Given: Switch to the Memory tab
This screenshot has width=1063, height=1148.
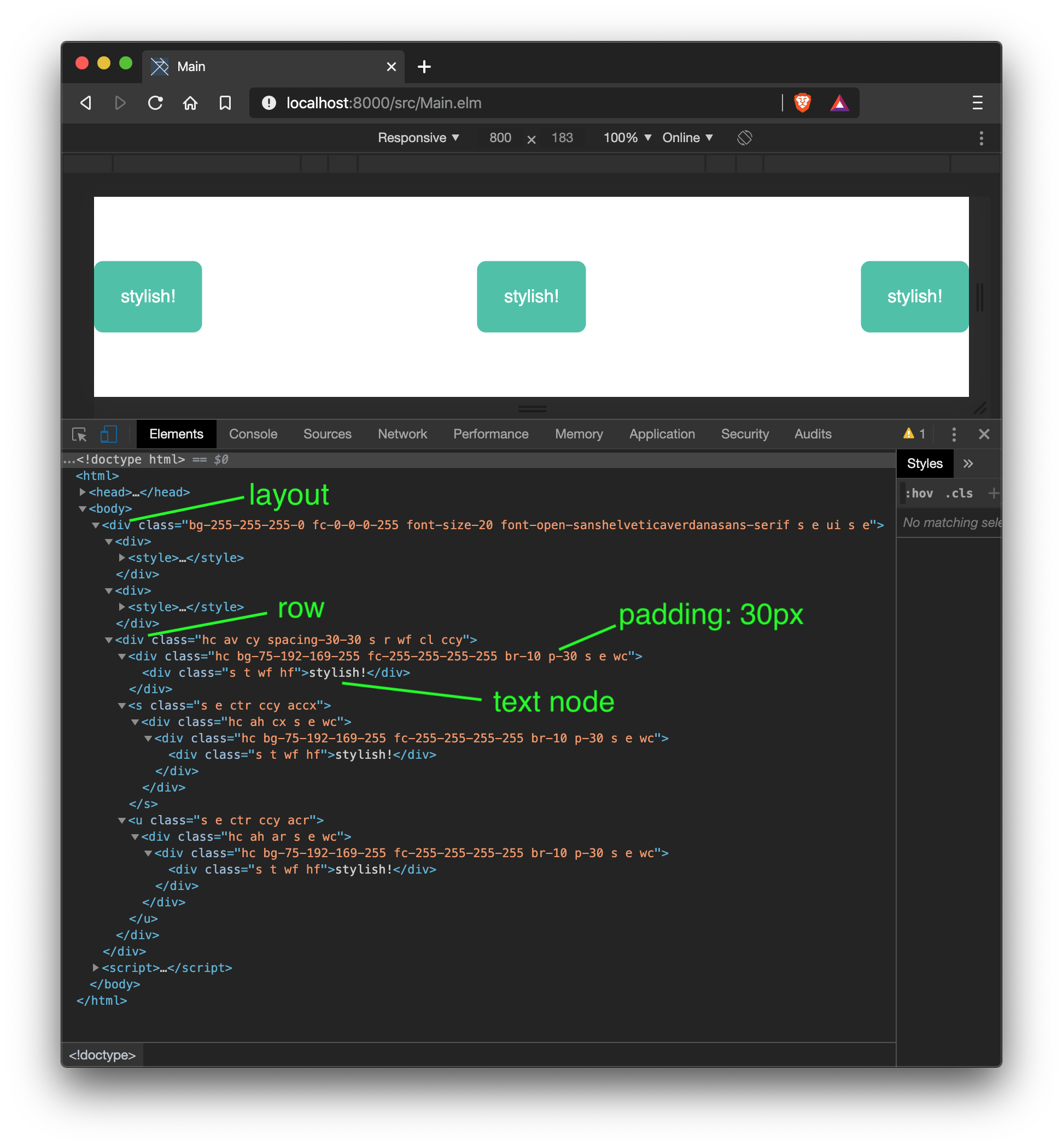Looking at the screenshot, I should coord(579,434).
